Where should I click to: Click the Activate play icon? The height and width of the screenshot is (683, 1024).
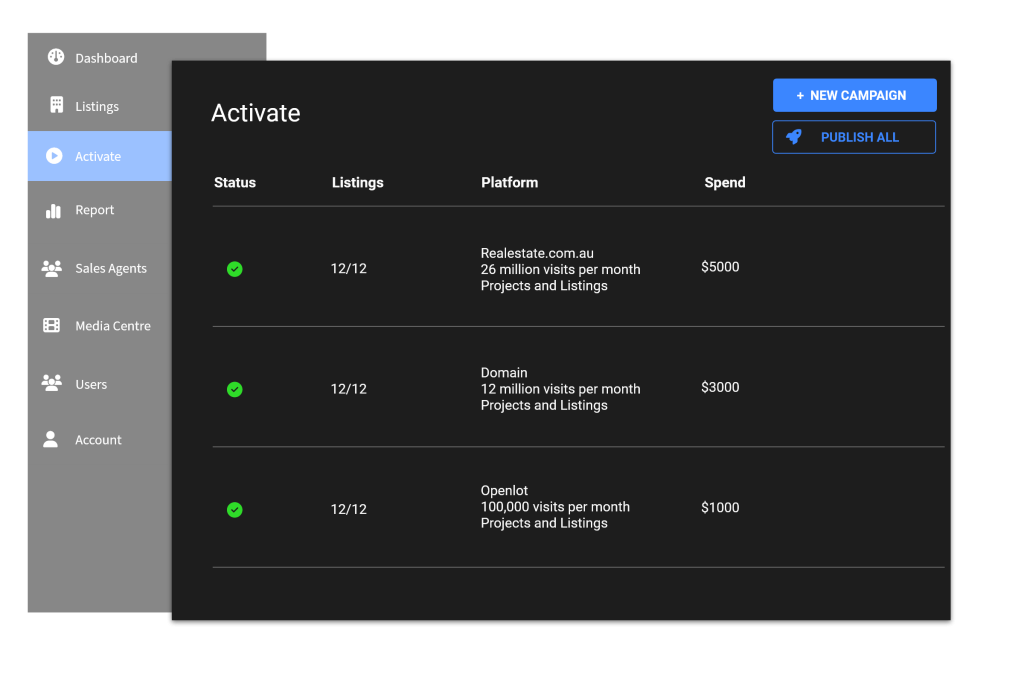pos(54,156)
